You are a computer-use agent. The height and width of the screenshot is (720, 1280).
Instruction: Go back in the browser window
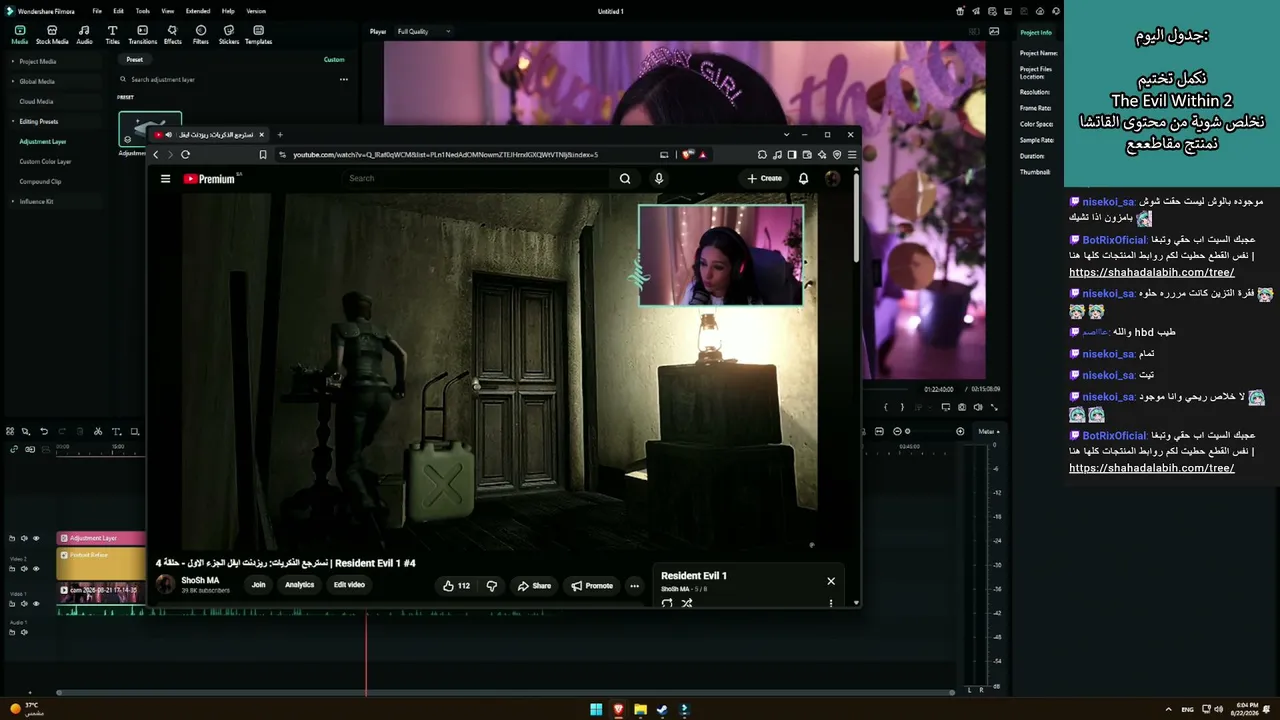click(x=155, y=155)
